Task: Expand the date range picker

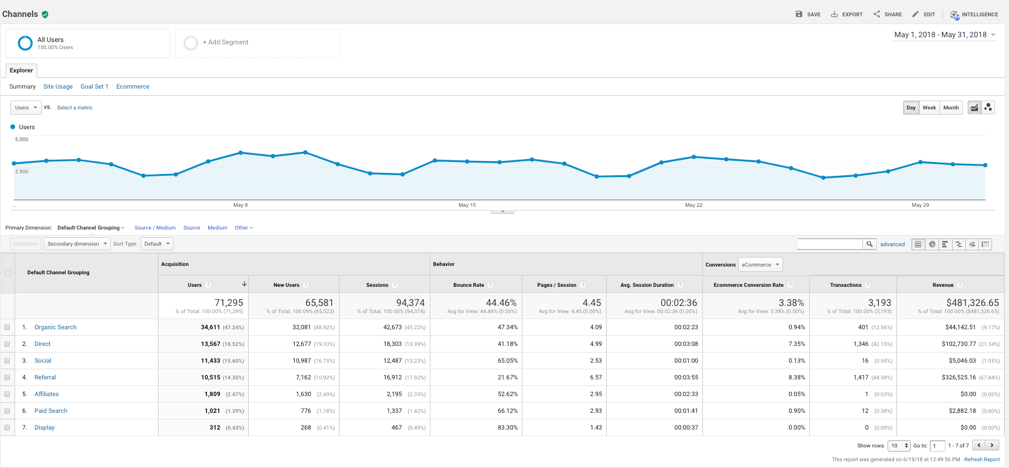Action: (945, 35)
